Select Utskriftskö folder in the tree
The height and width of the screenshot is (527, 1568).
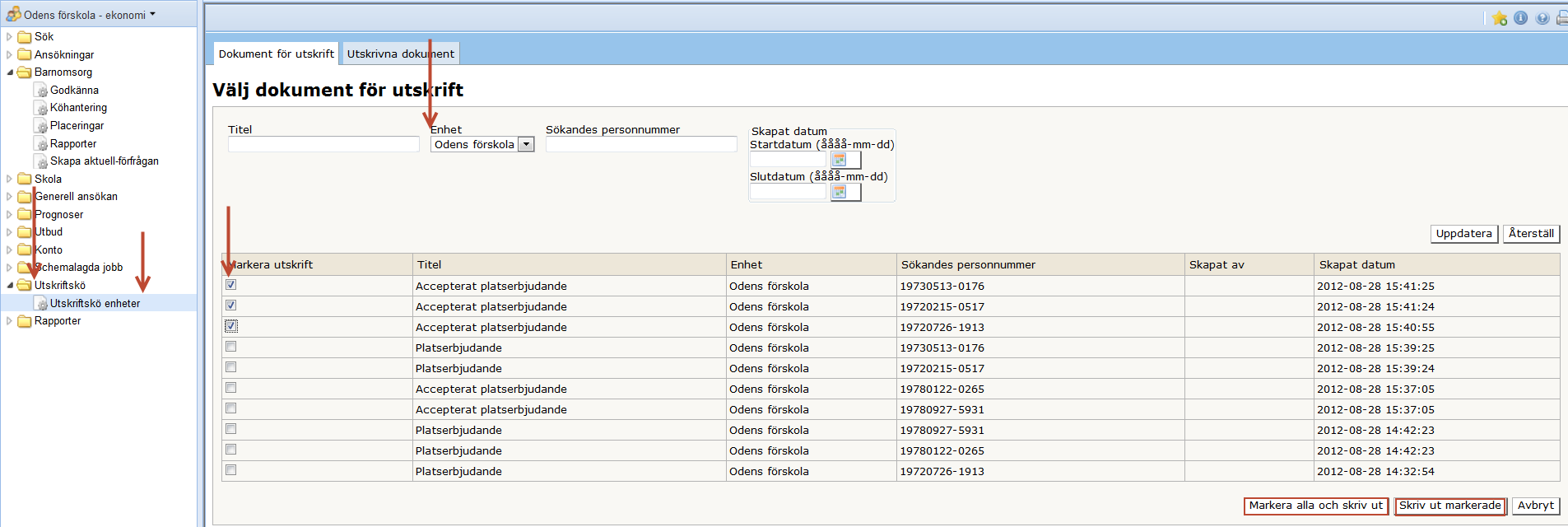pyautogui.click(x=60, y=286)
